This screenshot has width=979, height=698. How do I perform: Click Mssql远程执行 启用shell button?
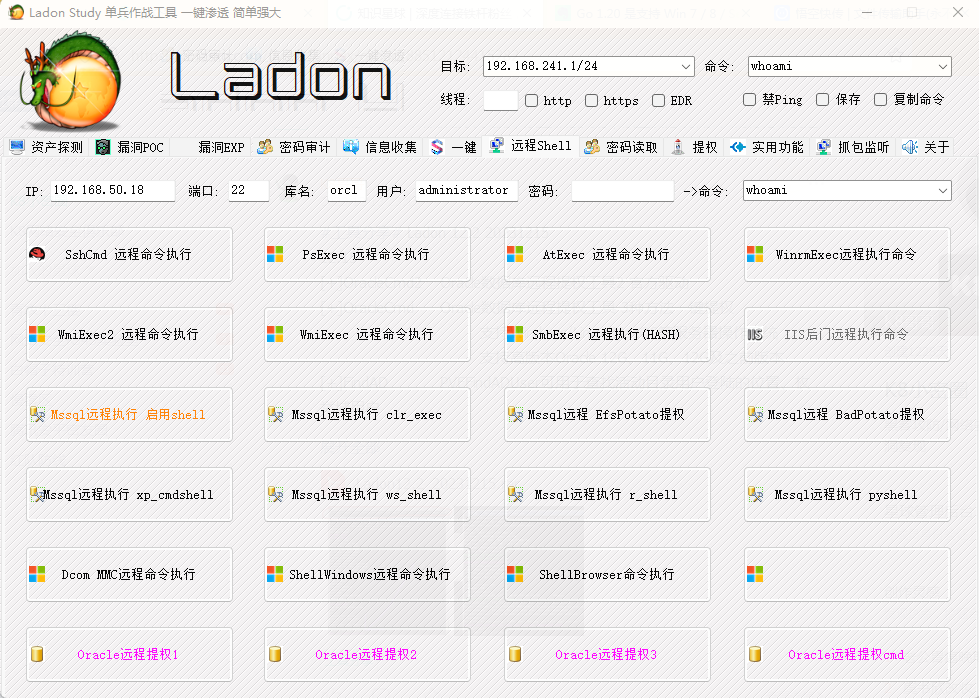click(129, 414)
